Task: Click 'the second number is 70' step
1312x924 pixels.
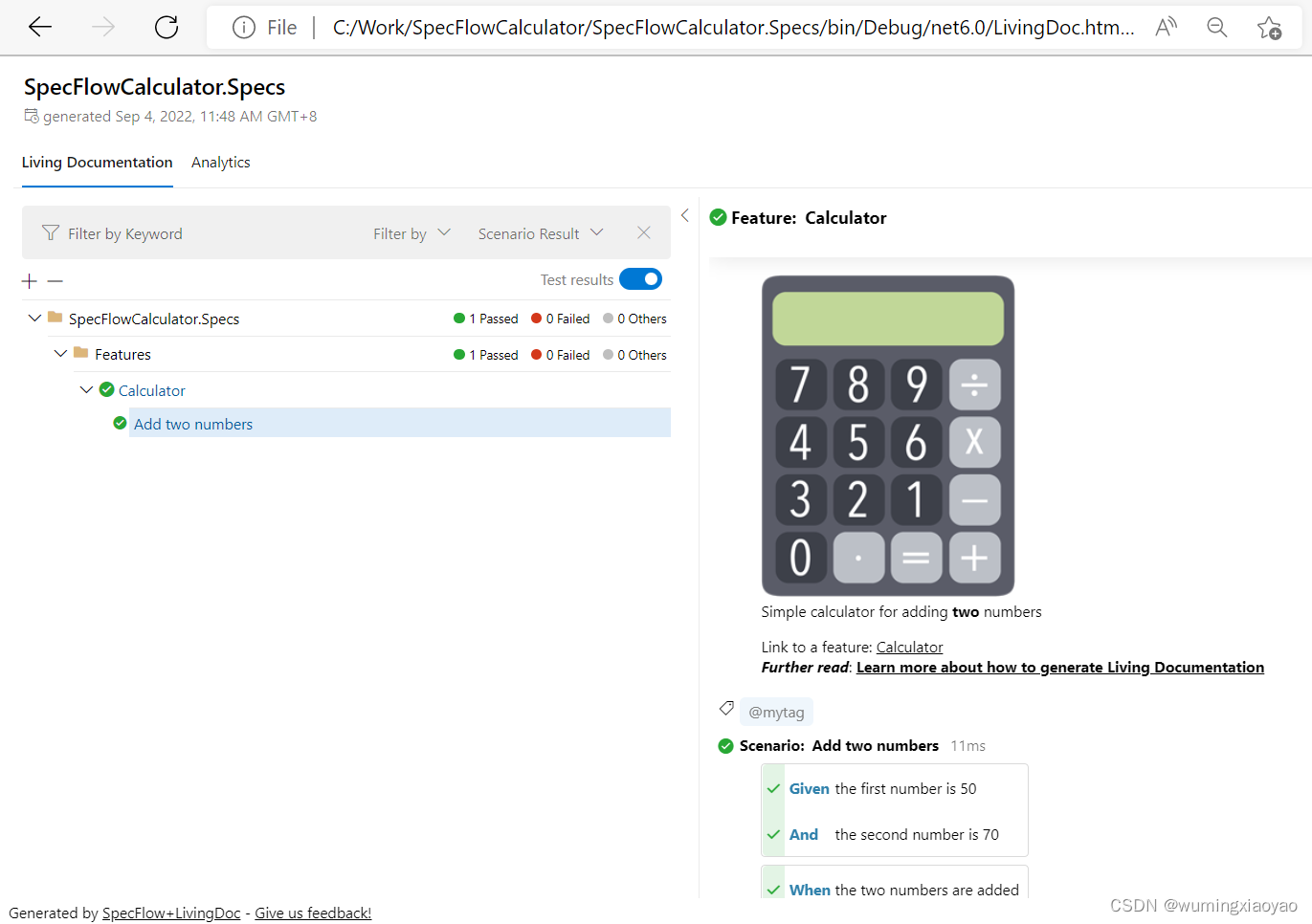Action: [917, 835]
